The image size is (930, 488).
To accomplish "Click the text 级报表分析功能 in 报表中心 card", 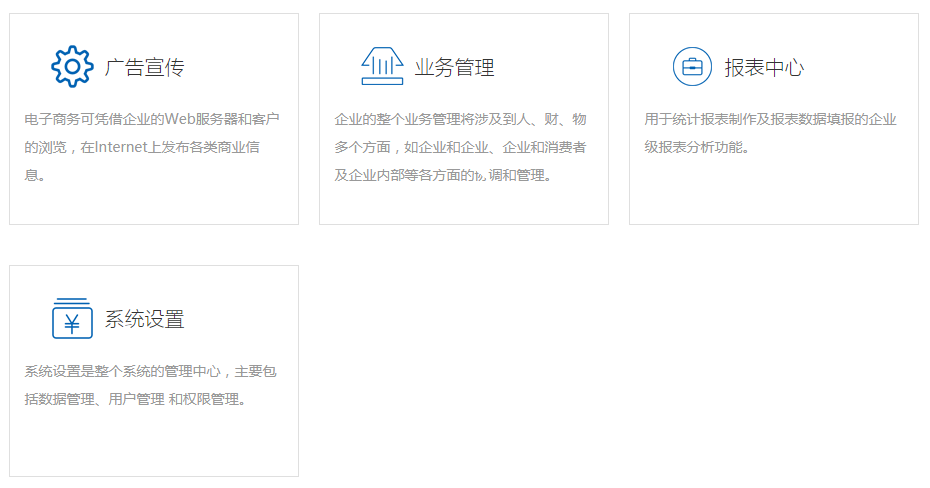I will 692,148.
